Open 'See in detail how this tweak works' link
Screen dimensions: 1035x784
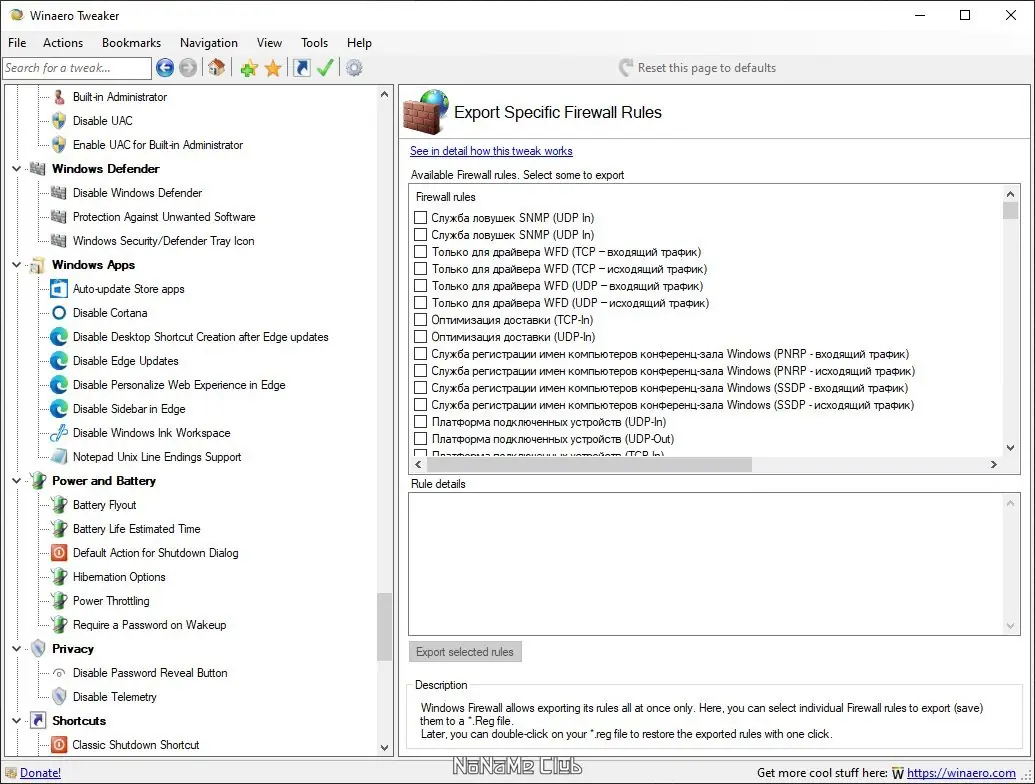coord(491,151)
